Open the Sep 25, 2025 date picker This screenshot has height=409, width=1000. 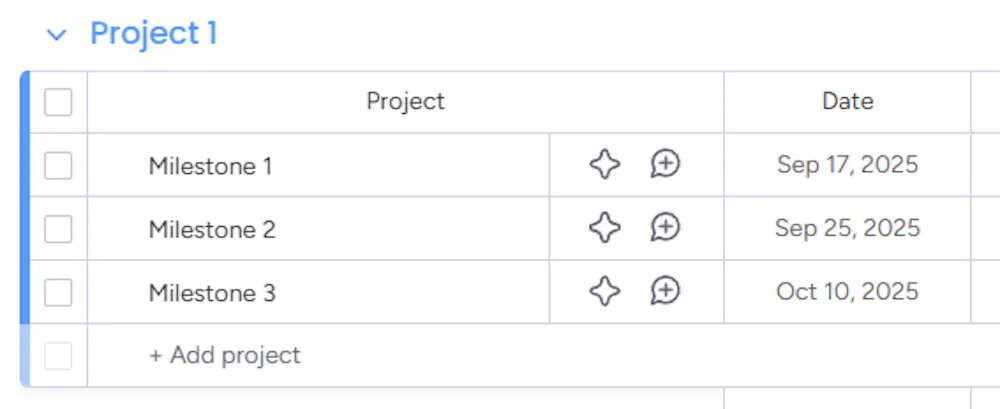[x=847, y=228]
